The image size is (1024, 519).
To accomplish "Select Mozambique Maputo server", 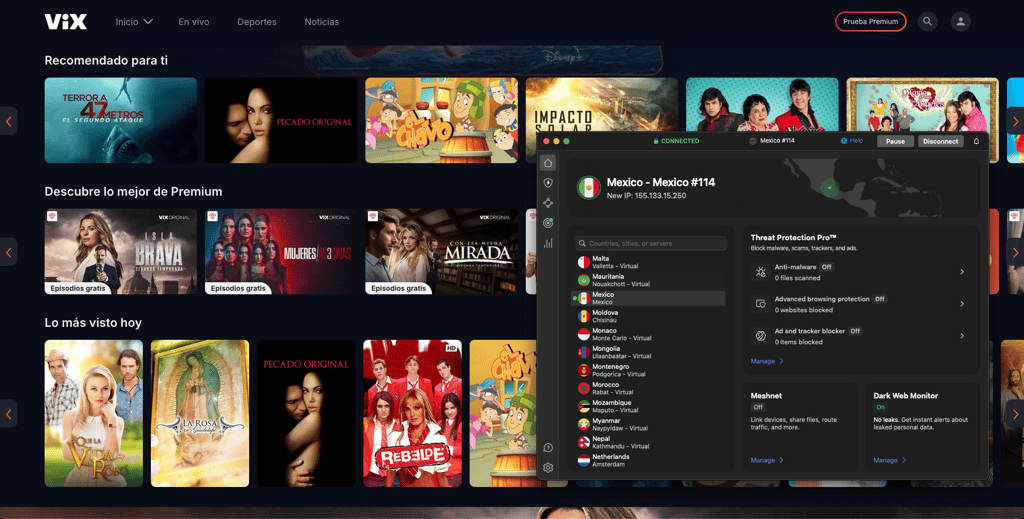I will [x=650, y=407].
